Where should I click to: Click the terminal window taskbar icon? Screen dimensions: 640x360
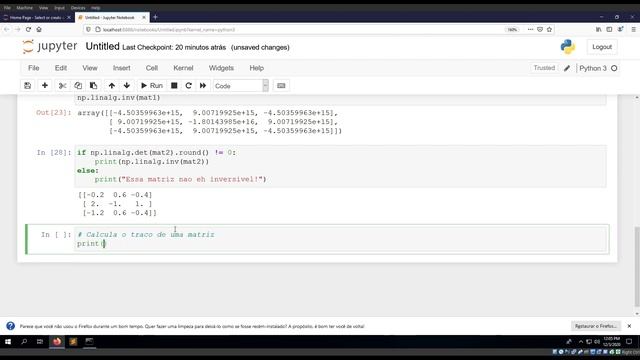click(x=89, y=342)
